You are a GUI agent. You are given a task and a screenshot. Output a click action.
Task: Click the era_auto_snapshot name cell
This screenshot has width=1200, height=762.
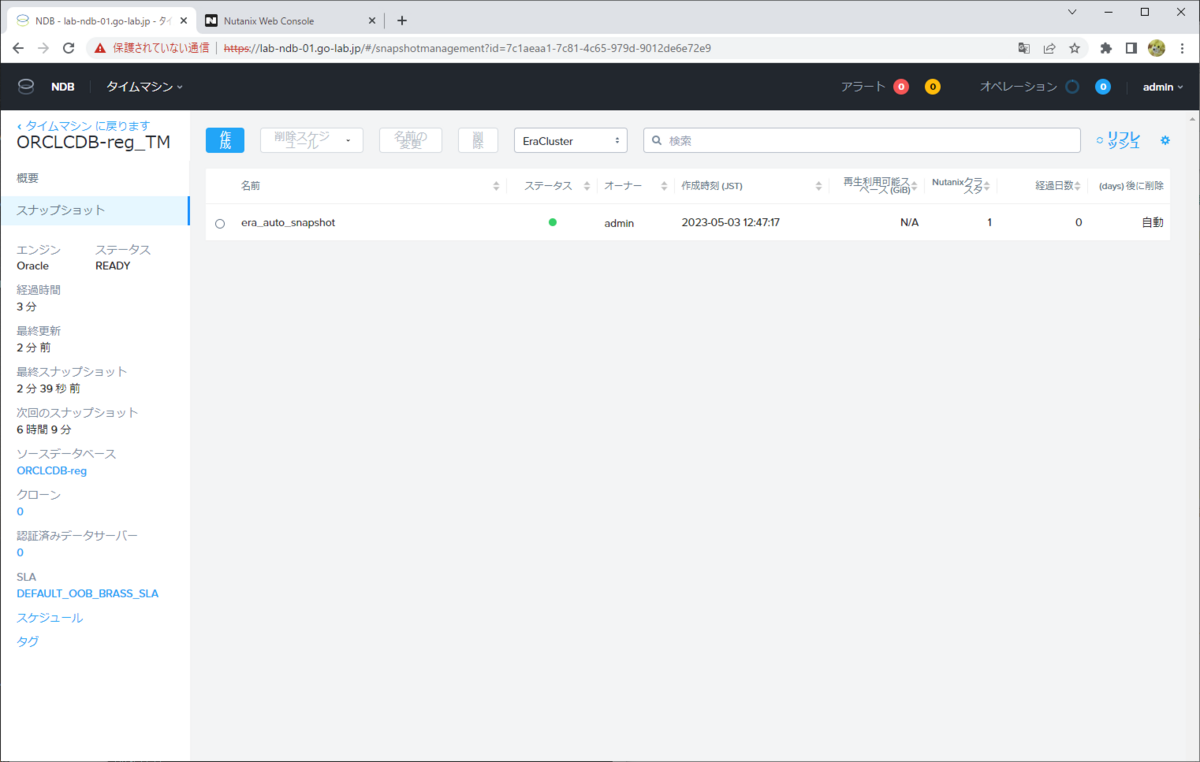tap(288, 222)
